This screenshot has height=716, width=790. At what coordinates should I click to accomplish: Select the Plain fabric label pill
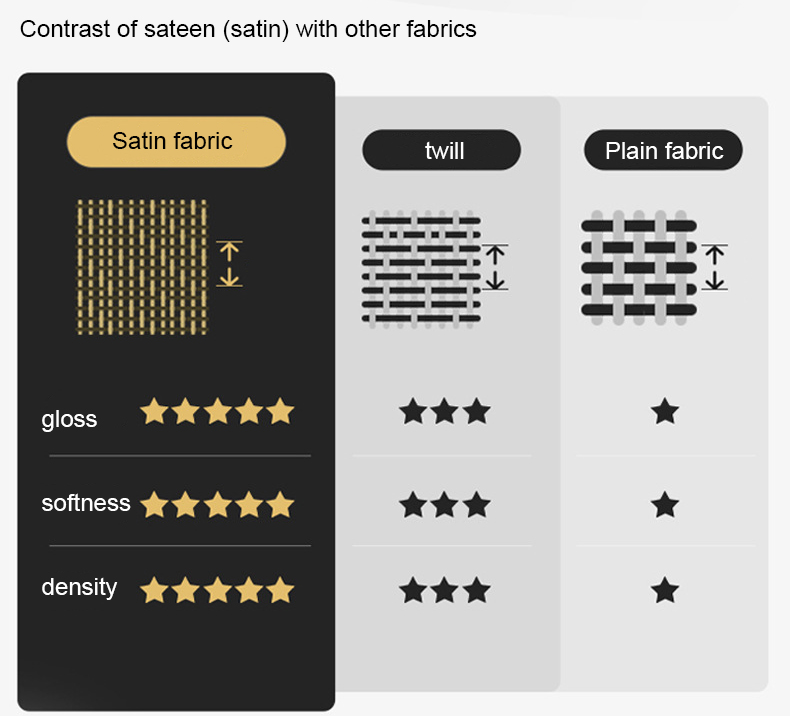pos(664,150)
